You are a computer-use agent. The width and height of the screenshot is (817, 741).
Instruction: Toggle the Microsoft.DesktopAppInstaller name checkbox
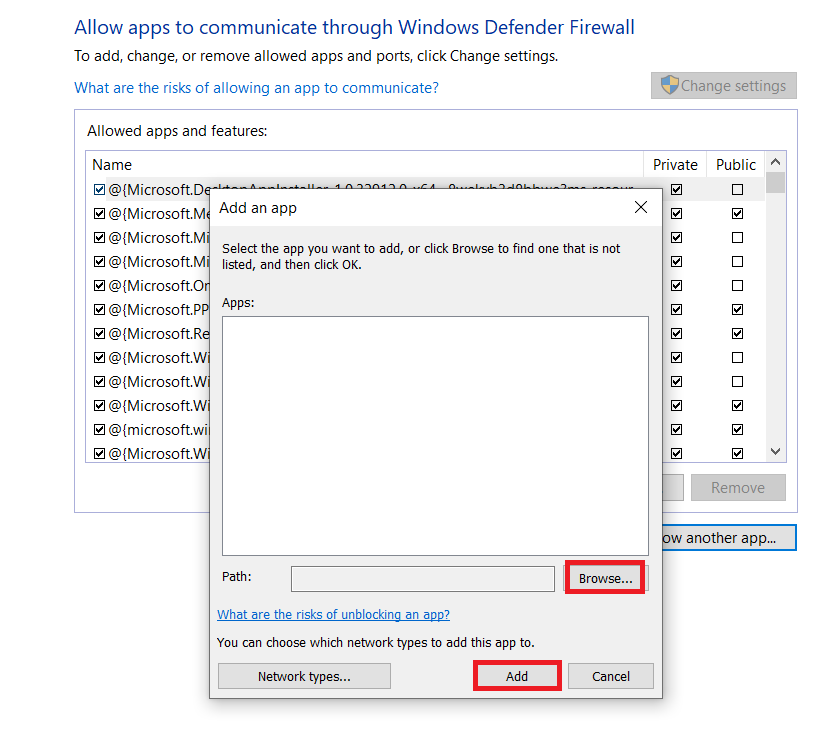tap(99, 189)
